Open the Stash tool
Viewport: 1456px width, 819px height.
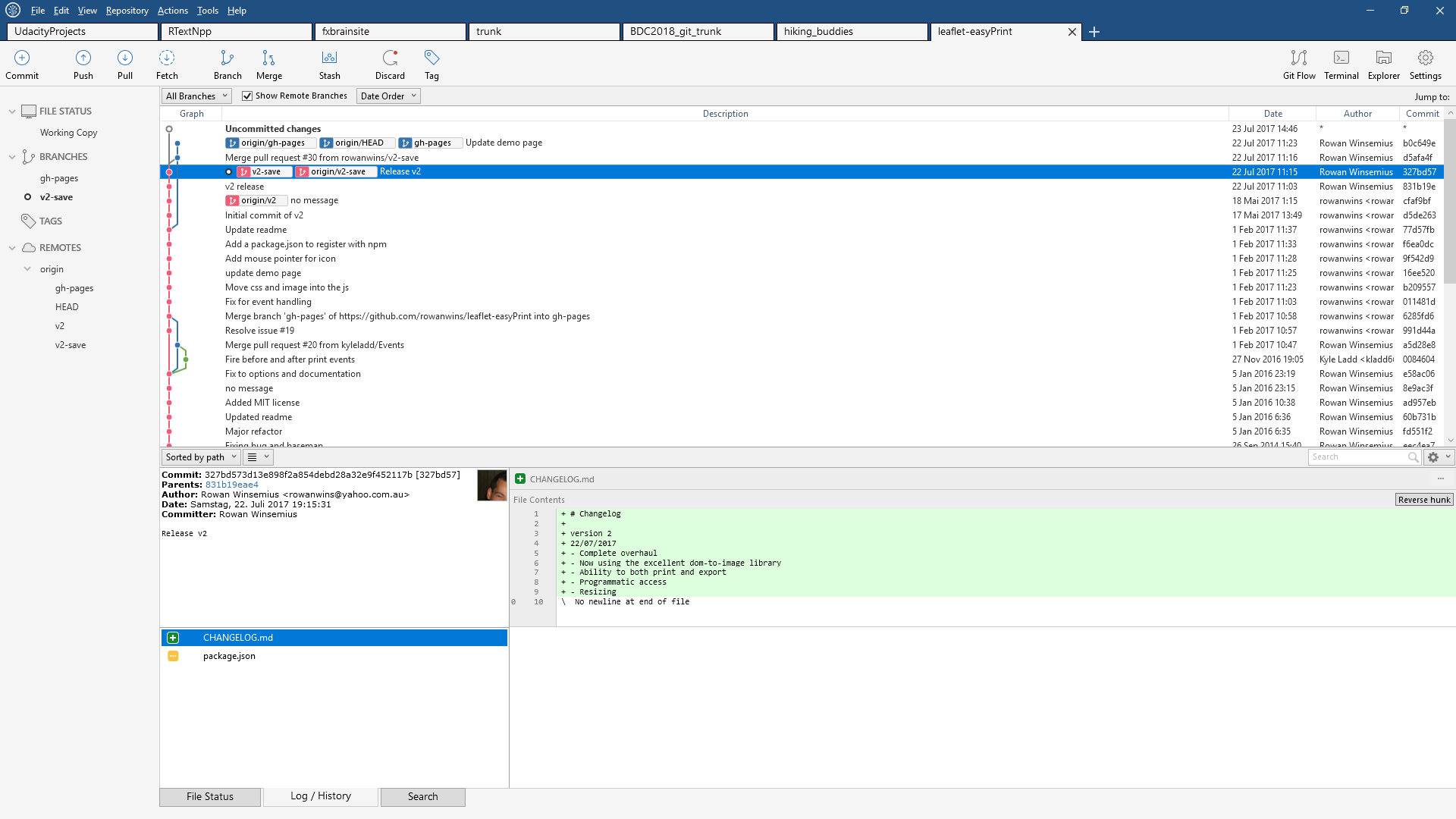point(328,64)
